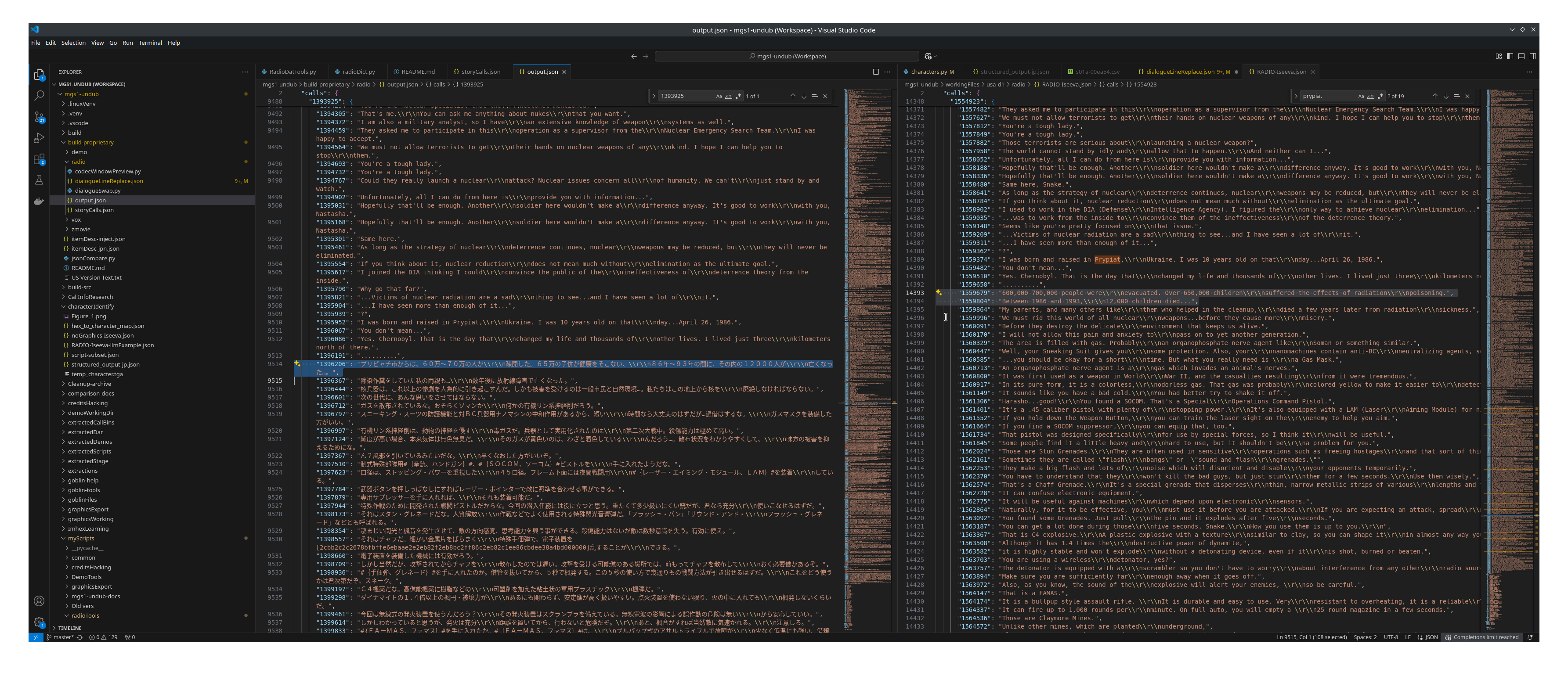Open the Source Control view
This screenshot has width=1568, height=676.
coord(39,116)
